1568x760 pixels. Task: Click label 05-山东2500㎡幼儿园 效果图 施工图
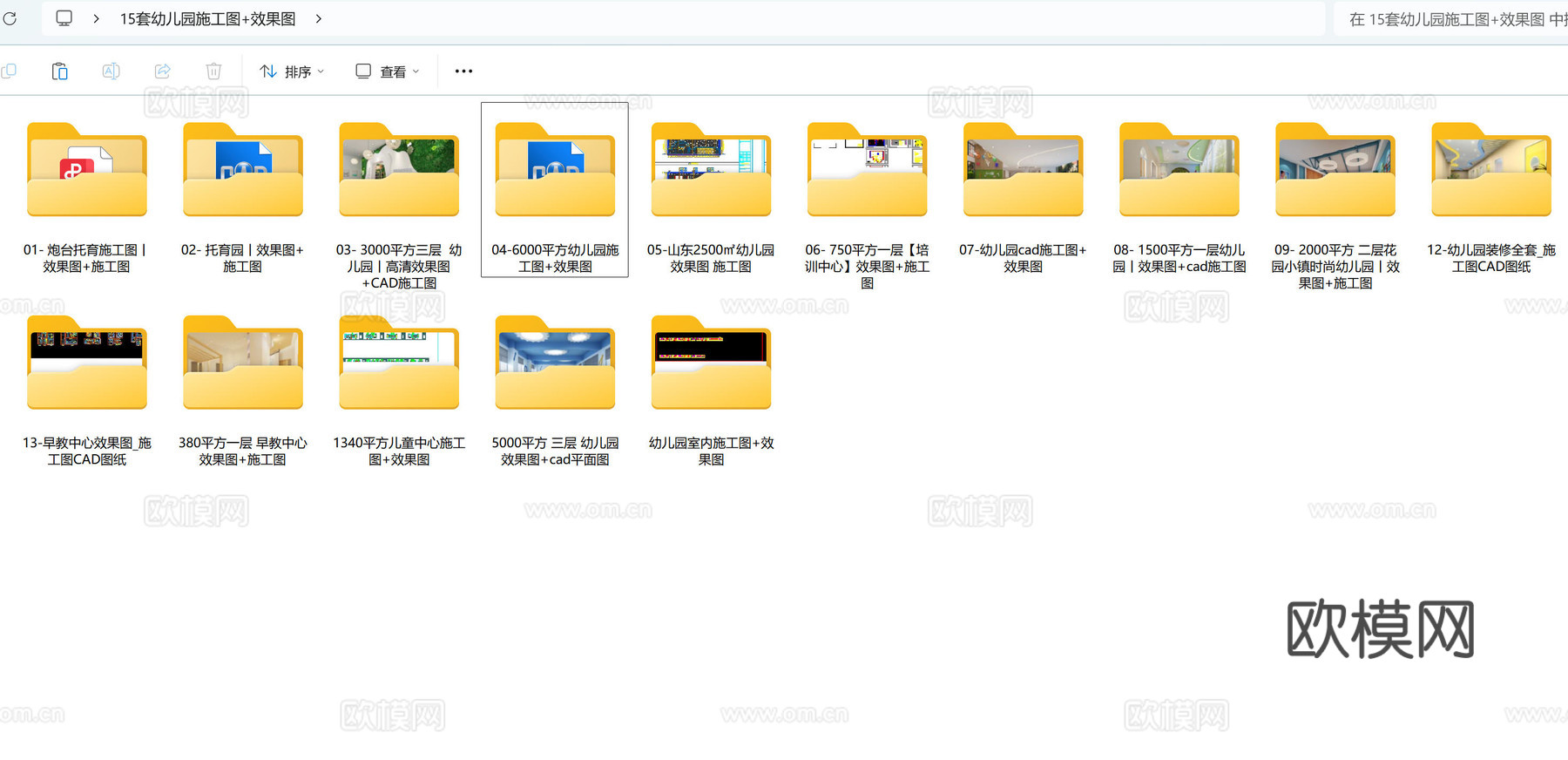click(711, 258)
